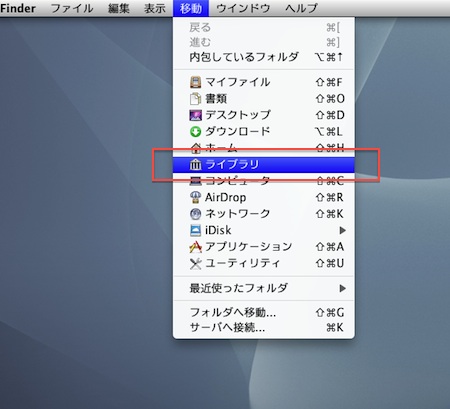Expand the 最近使ったフォルダ submenu arrow
The image size is (450, 409).
[x=342, y=288]
